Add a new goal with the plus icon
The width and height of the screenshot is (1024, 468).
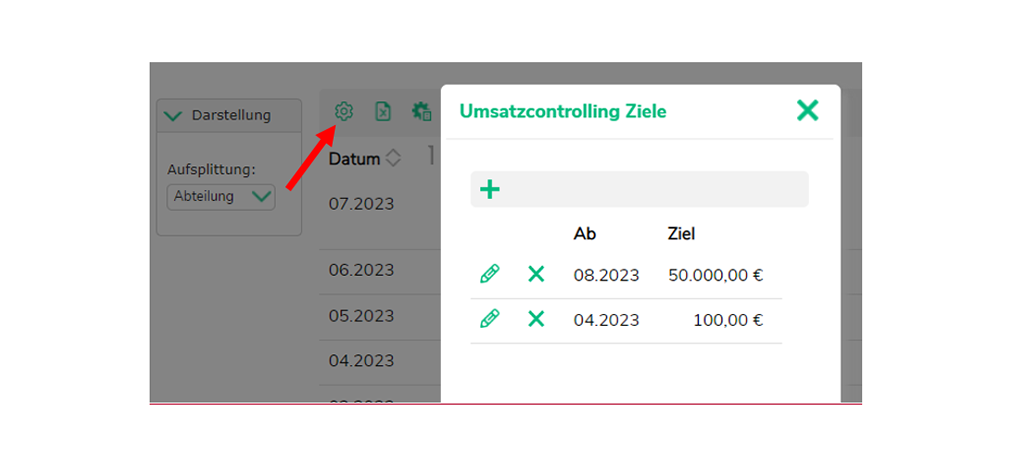pos(490,190)
